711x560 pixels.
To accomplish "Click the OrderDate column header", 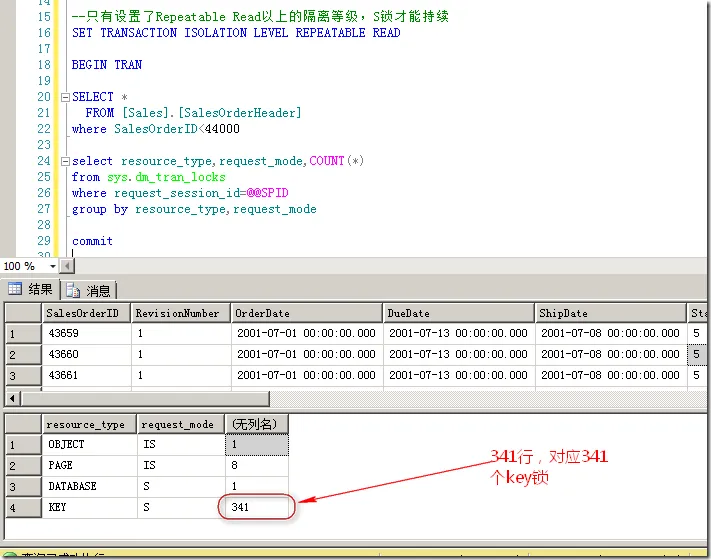I will 305,313.
